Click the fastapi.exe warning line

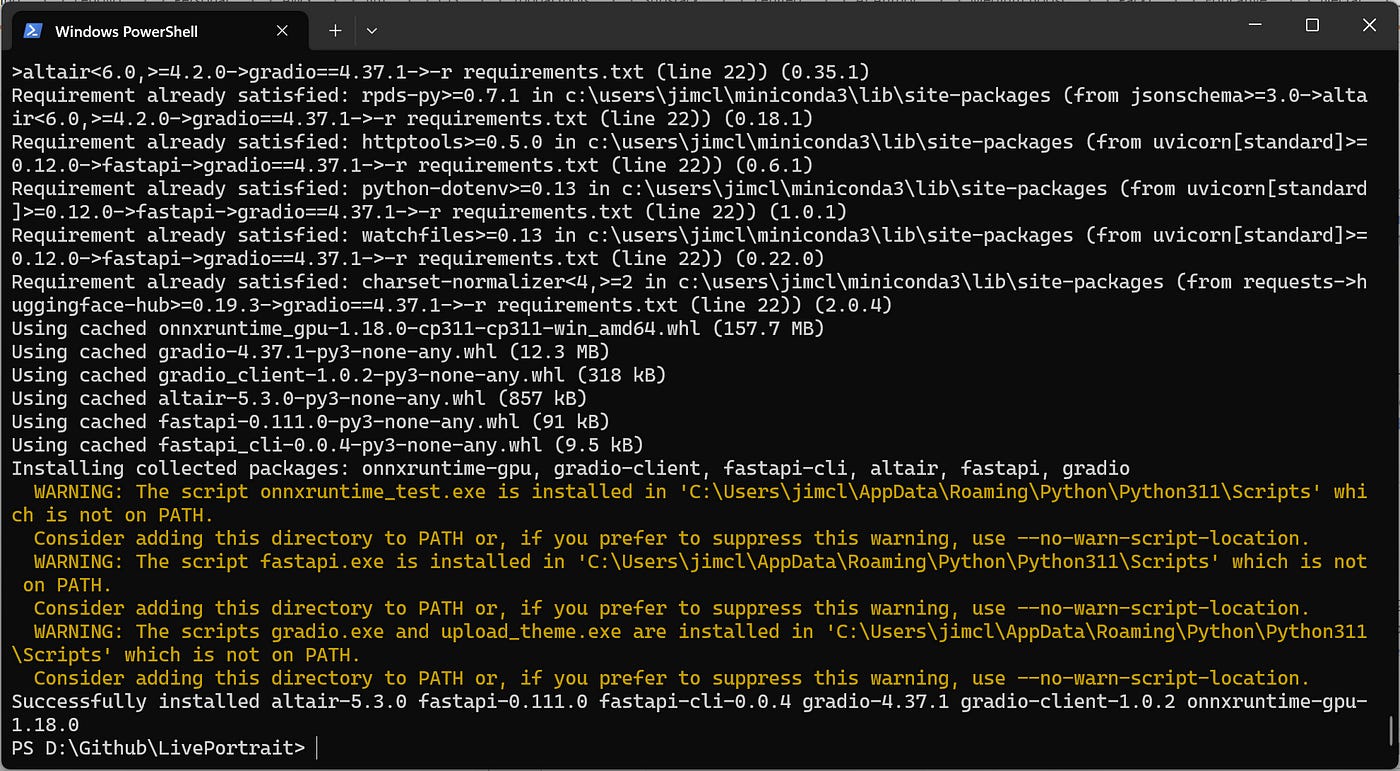(x=689, y=573)
